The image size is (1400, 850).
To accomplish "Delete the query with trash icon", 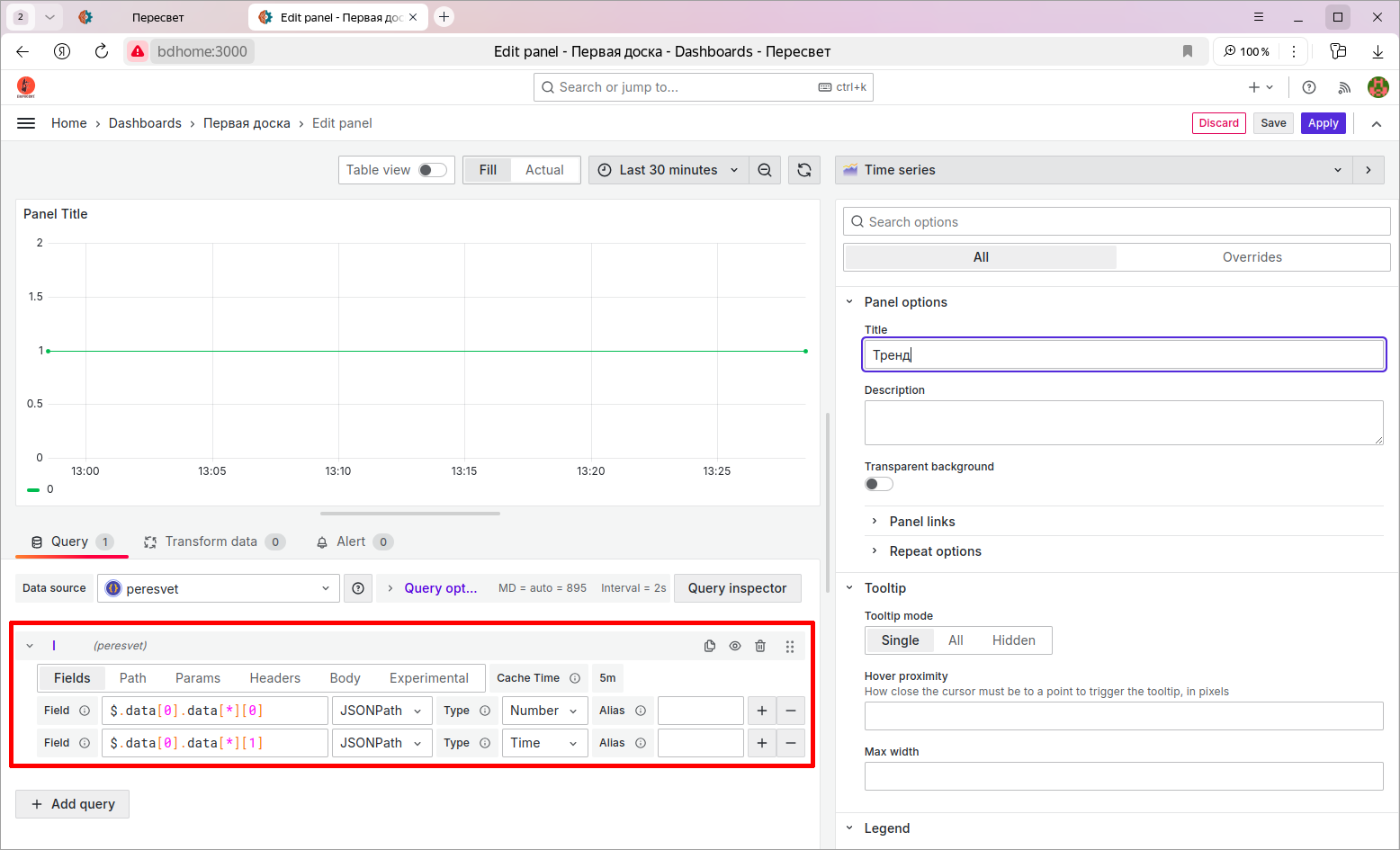I will click(x=760, y=646).
